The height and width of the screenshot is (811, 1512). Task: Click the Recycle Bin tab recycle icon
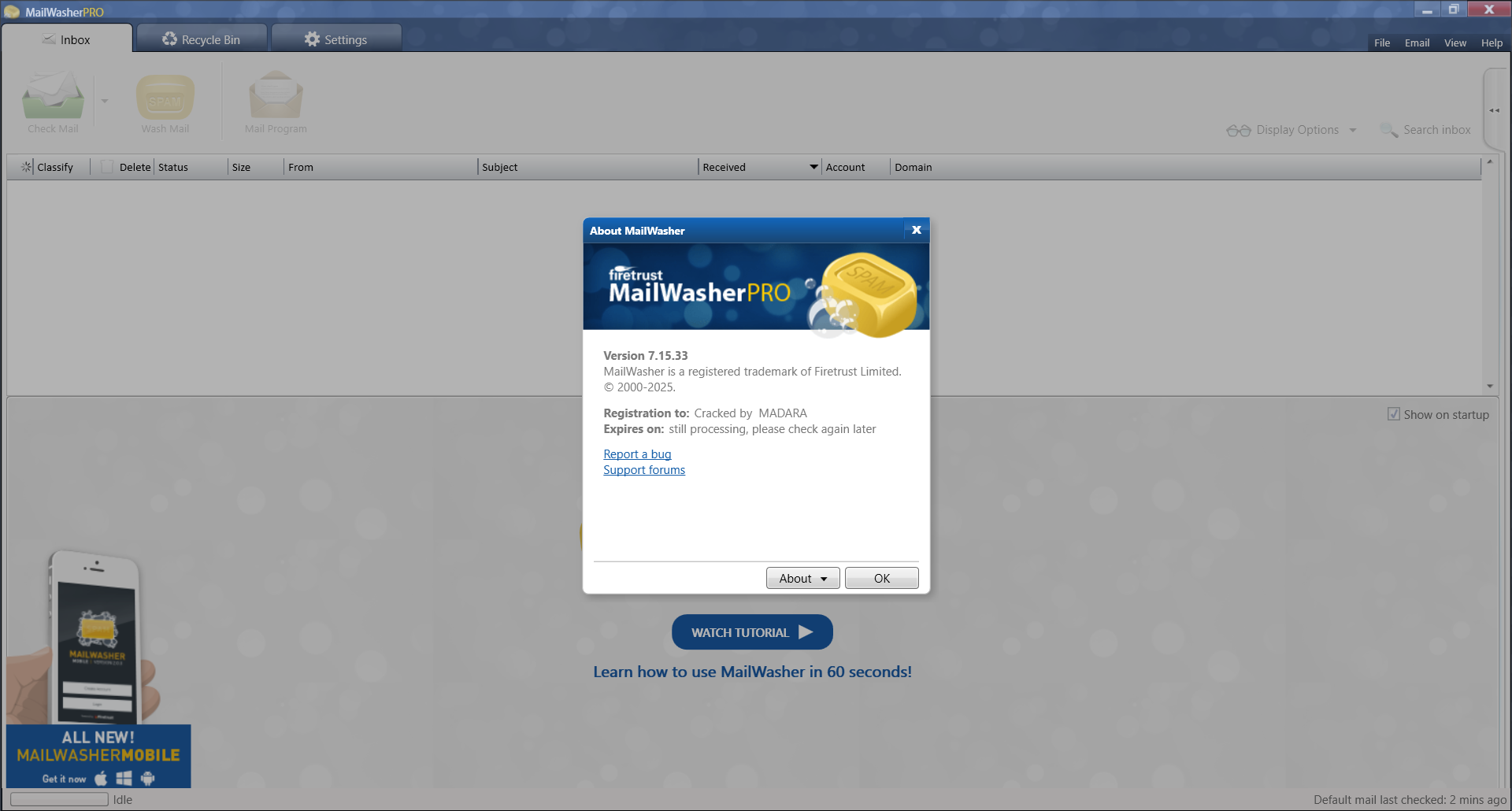coord(169,39)
